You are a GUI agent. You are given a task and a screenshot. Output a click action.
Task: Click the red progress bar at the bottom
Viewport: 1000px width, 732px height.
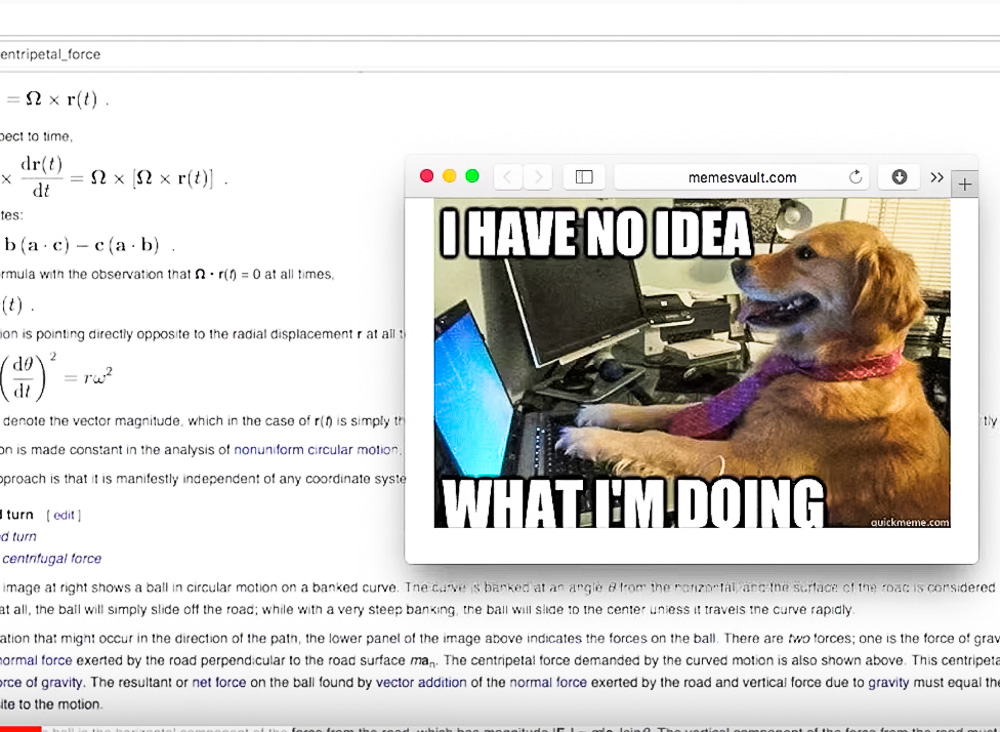tap(20, 728)
